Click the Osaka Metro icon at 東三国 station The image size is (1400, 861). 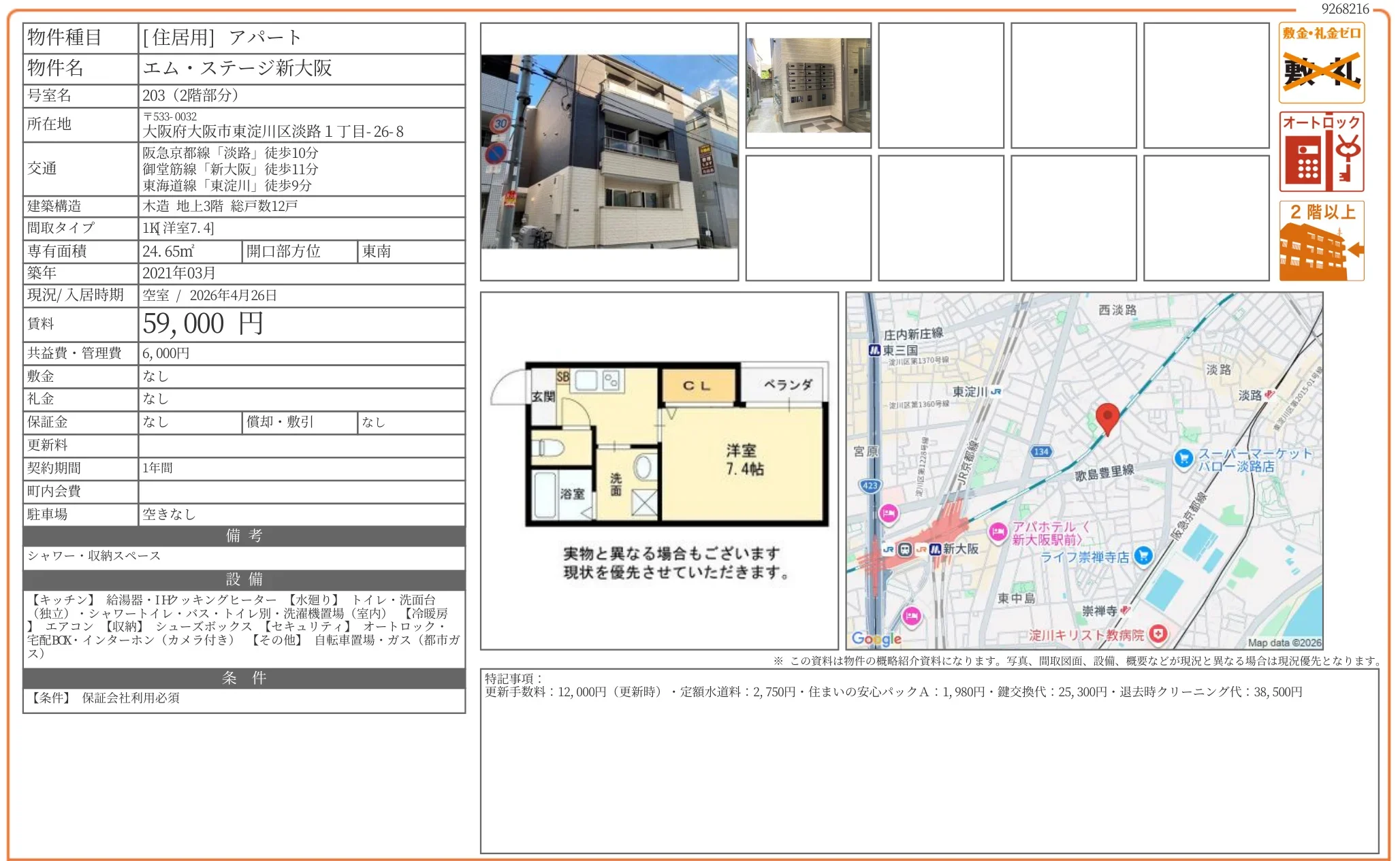coord(876,351)
